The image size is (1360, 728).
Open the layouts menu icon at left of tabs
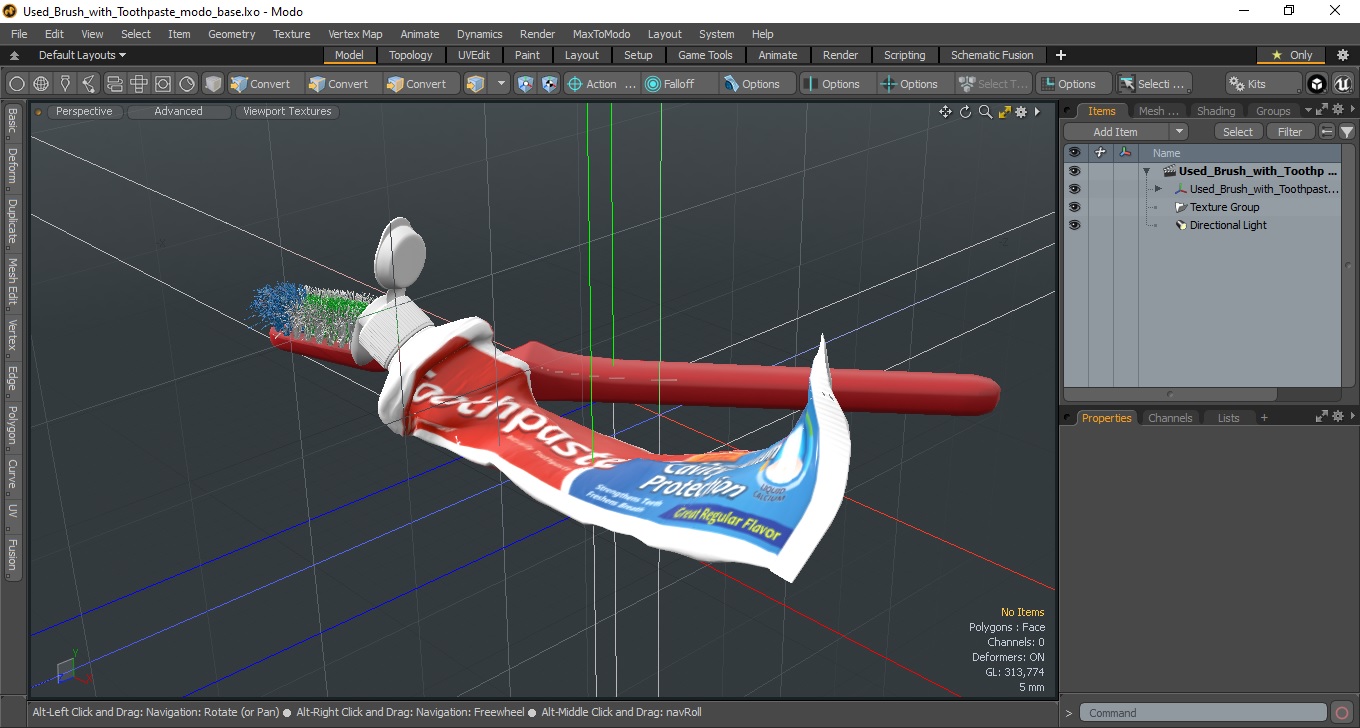[x=16, y=55]
